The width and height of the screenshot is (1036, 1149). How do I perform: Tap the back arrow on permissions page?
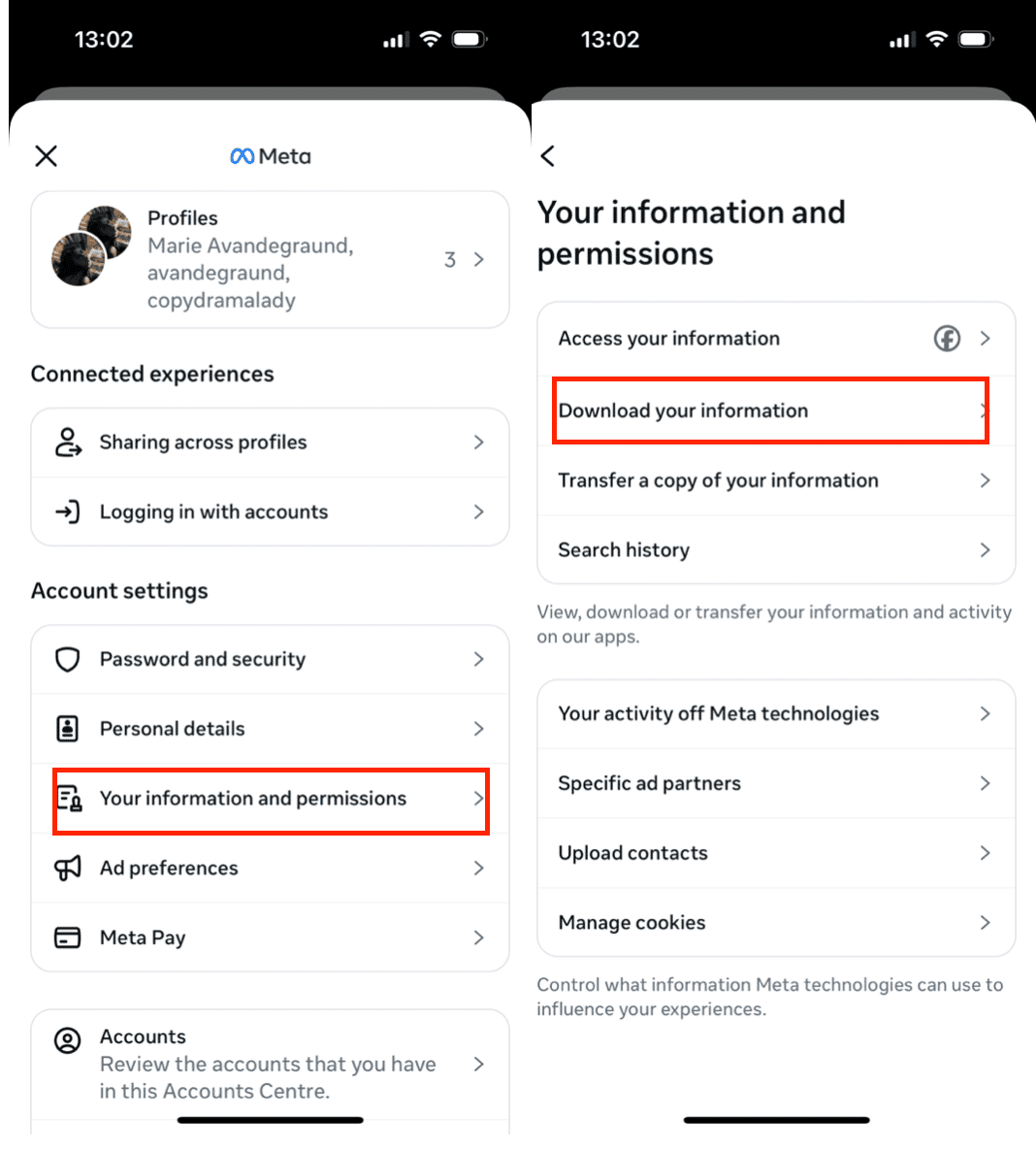(548, 155)
